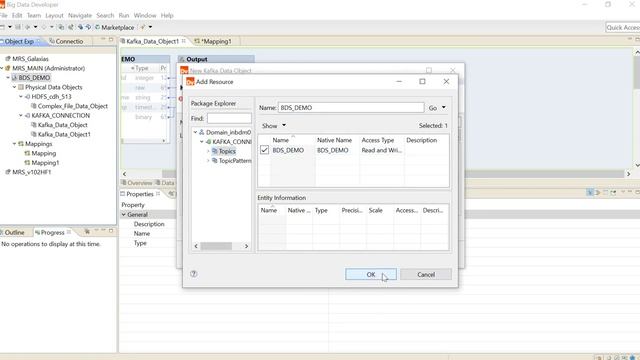Cancel the Add Resource dialog
This screenshot has width=640, height=360.
click(426, 274)
